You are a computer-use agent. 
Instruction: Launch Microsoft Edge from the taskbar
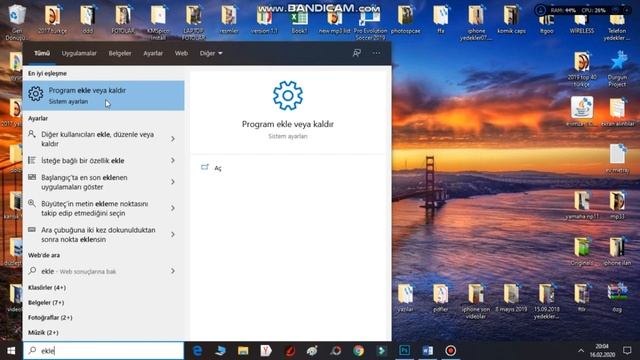[x=198, y=351]
